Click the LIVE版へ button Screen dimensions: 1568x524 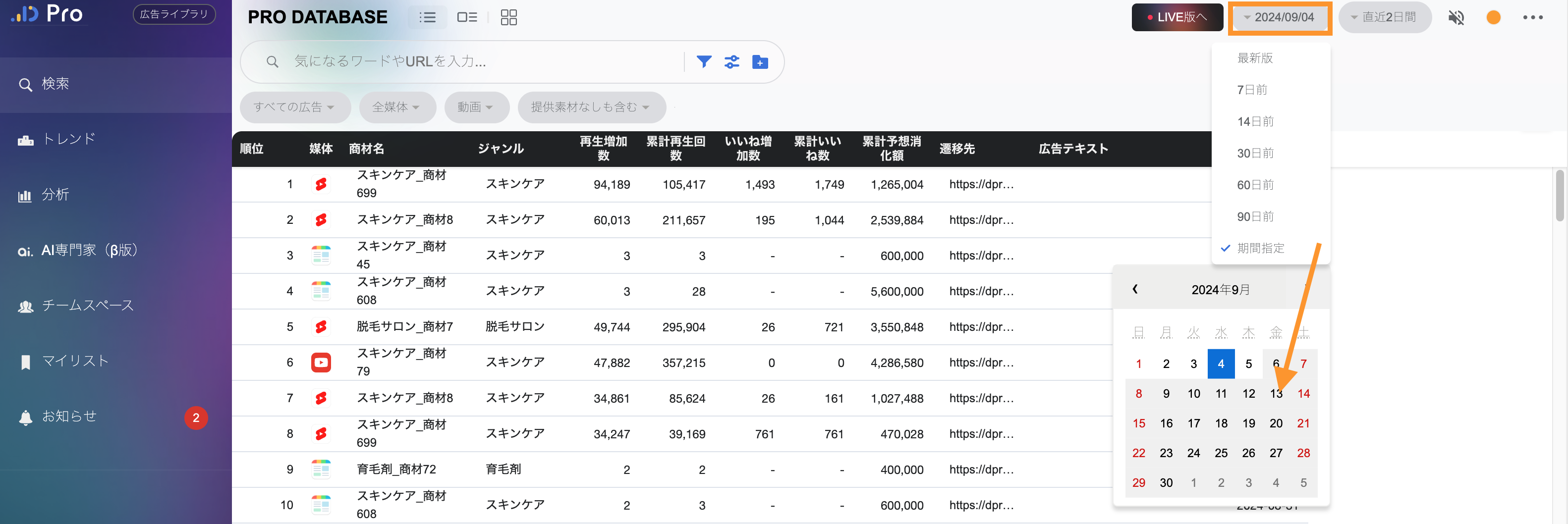(x=1176, y=17)
